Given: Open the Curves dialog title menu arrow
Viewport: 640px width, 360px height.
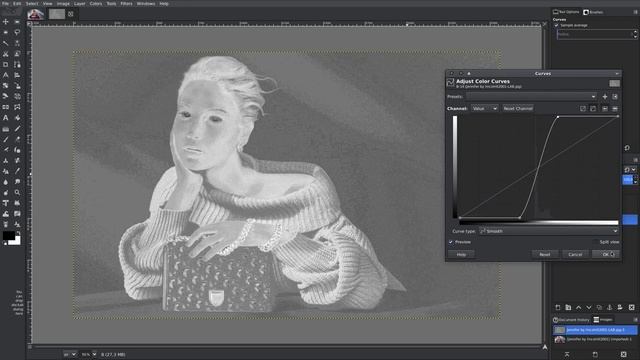Looking at the screenshot, I should tap(616, 73).
